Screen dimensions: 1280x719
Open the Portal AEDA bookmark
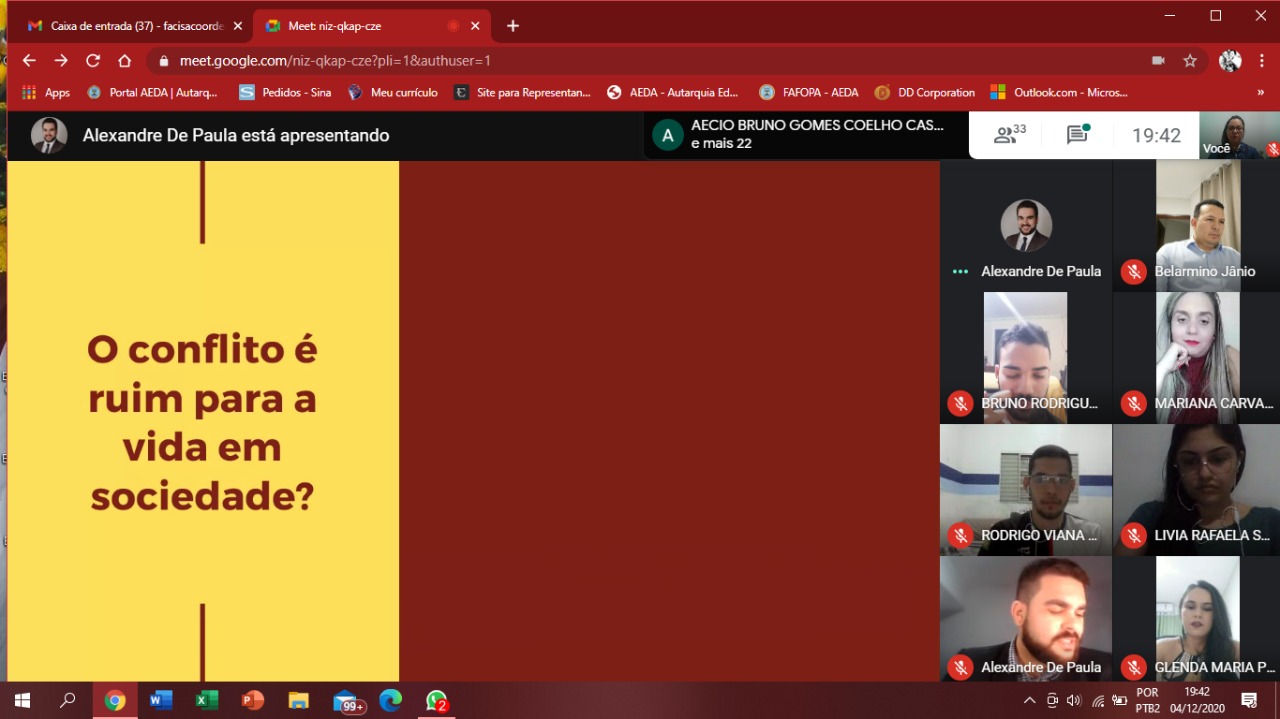coord(153,92)
